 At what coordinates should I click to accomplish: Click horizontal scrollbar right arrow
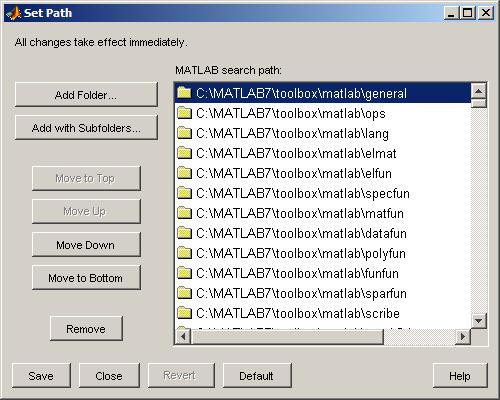pyautogui.click(x=463, y=337)
